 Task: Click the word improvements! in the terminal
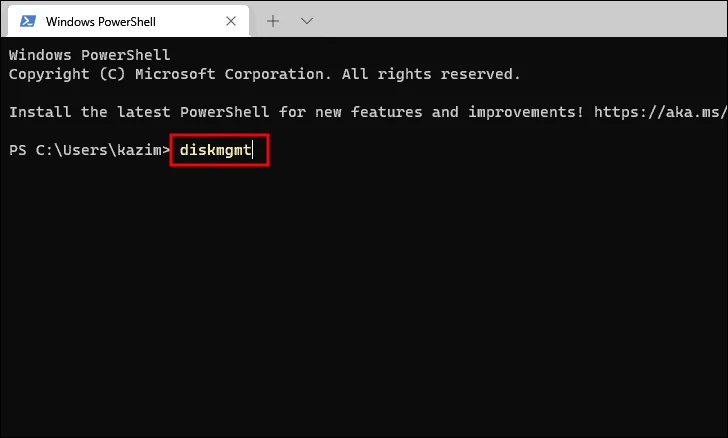tap(526, 112)
